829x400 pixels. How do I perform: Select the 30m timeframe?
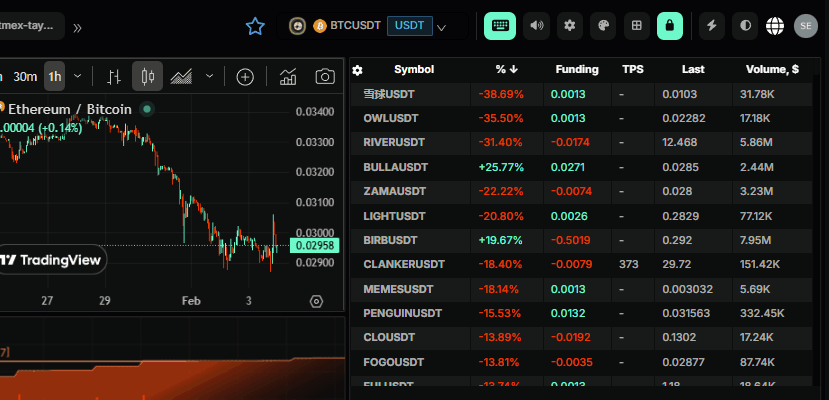[25, 76]
